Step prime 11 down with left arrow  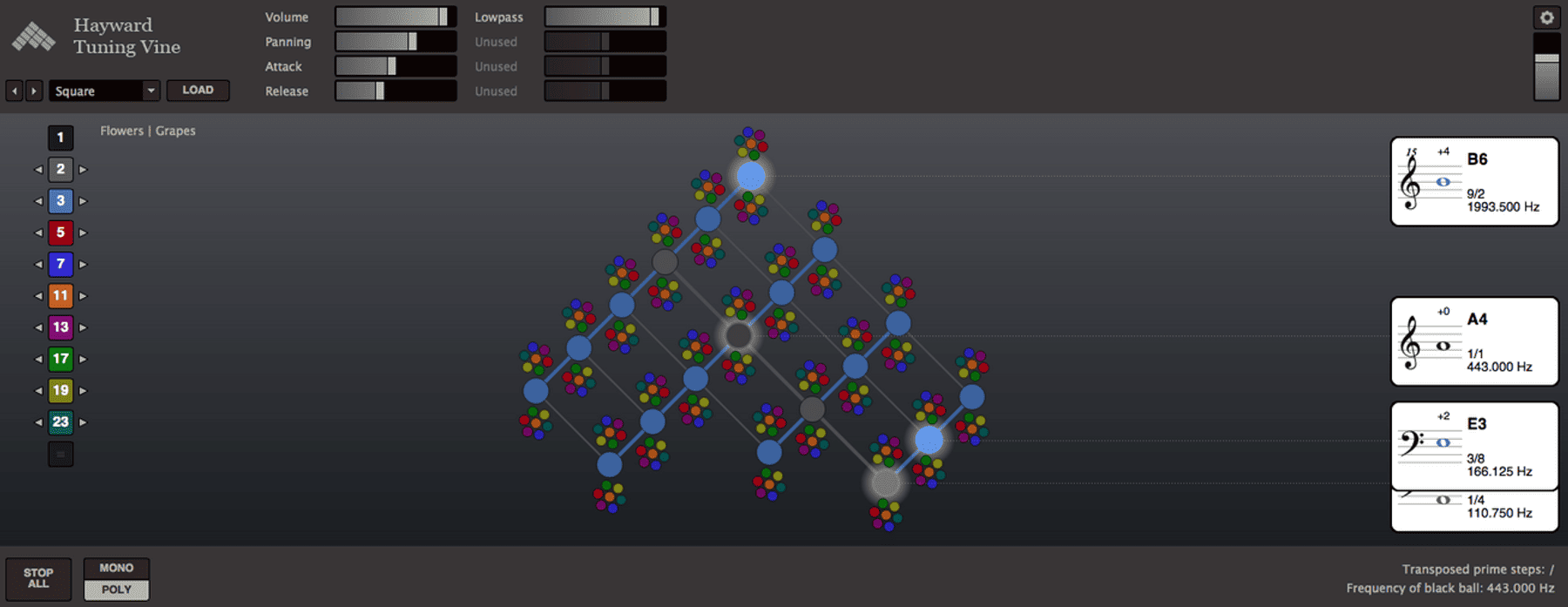38,296
